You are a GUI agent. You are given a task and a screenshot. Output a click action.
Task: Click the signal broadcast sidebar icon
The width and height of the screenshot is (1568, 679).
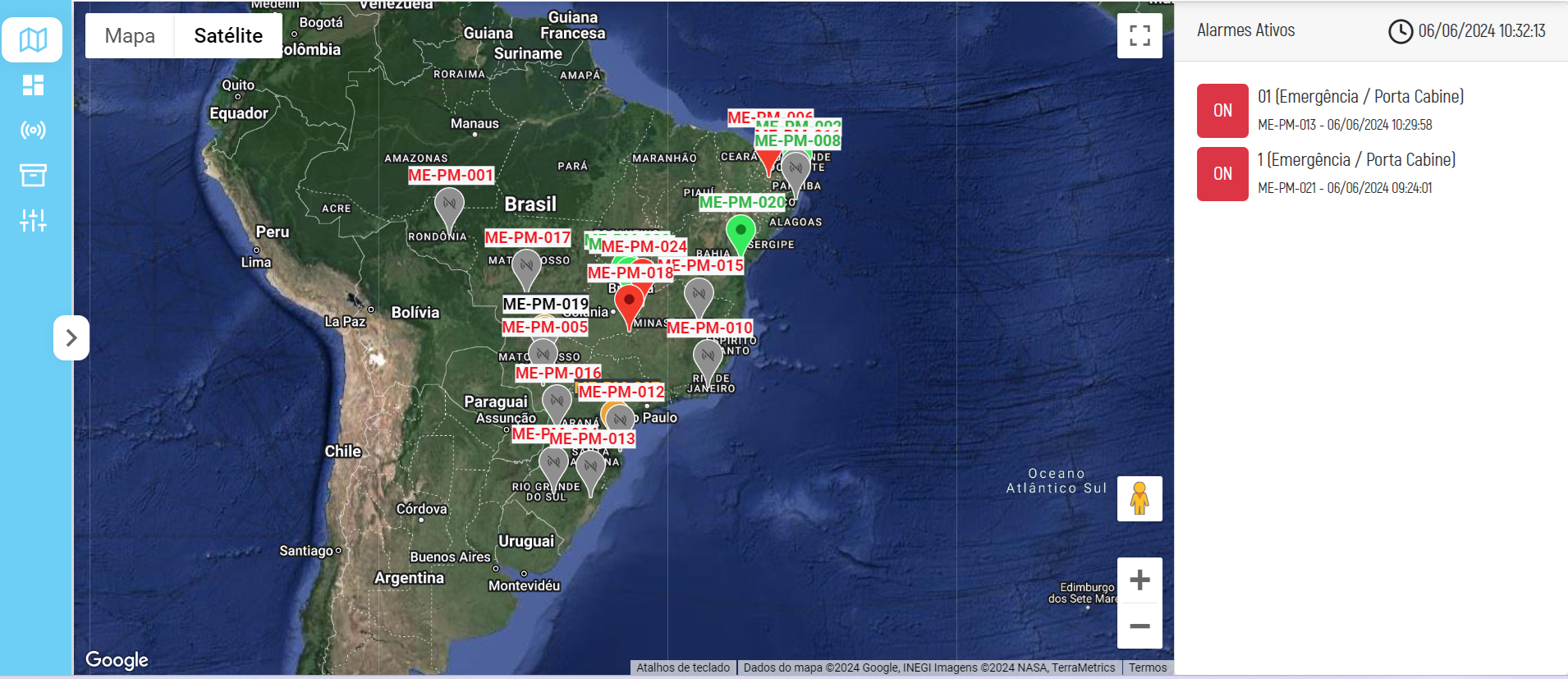33,130
